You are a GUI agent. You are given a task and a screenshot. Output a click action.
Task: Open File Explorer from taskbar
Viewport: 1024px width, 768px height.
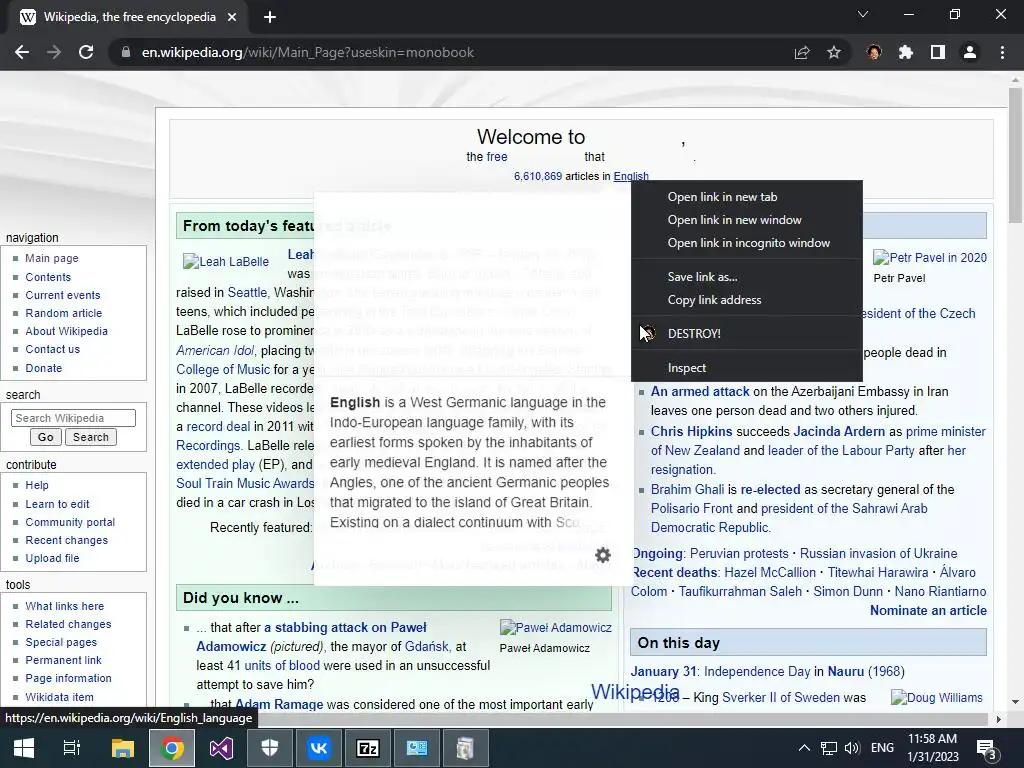(x=122, y=748)
